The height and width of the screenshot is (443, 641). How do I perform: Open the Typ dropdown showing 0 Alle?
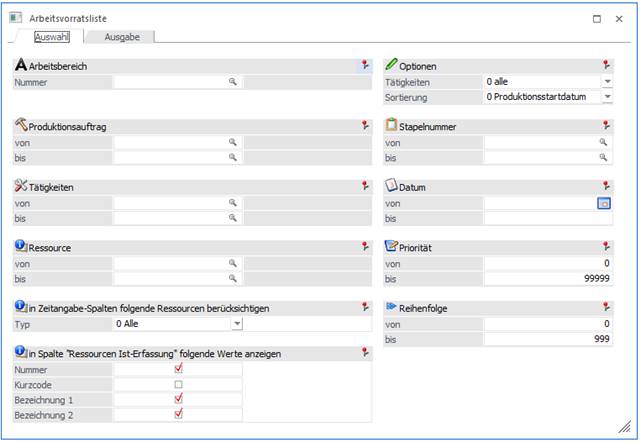pyautogui.click(x=237, y=324)
